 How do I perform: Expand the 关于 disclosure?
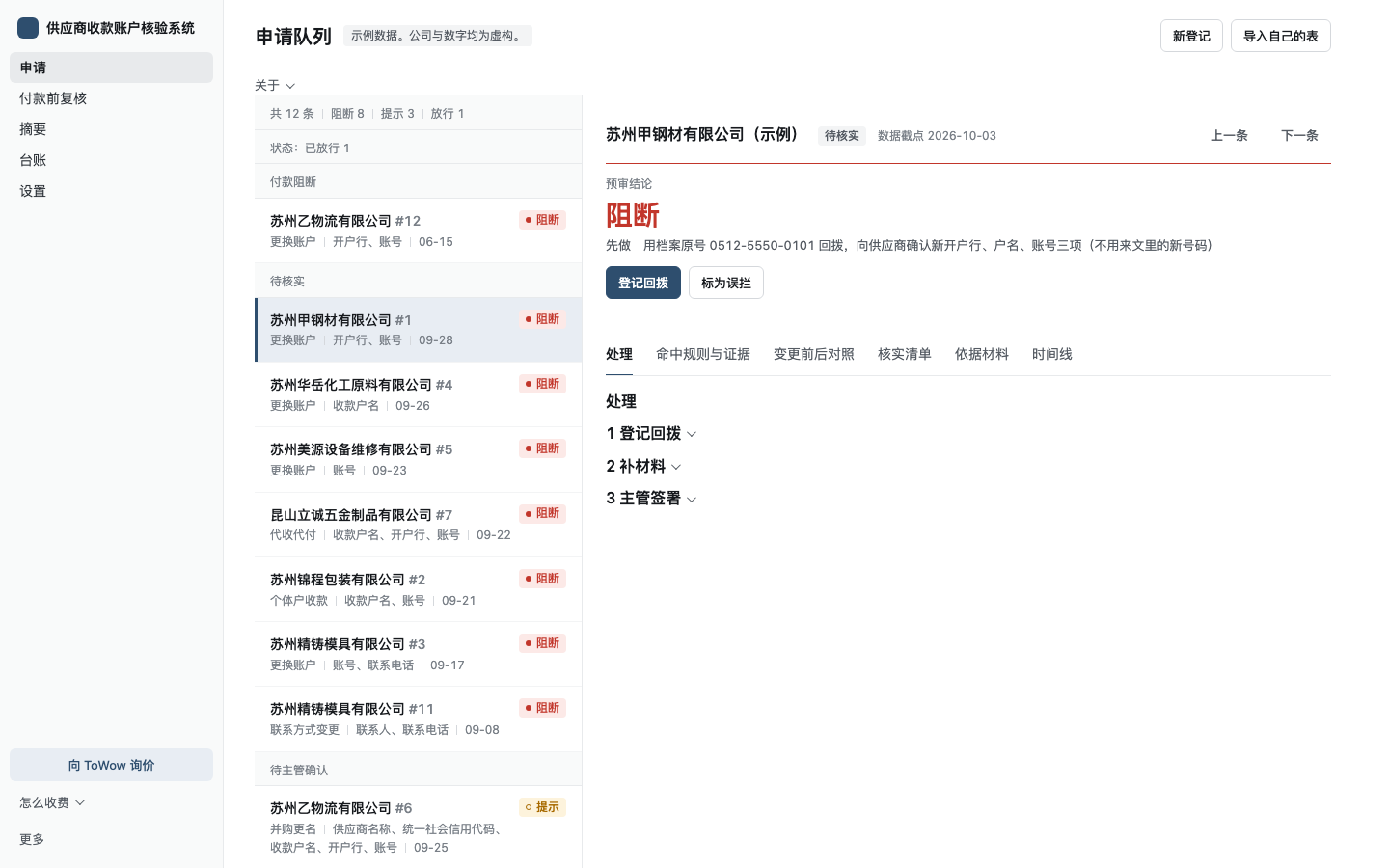coord(275,85)
